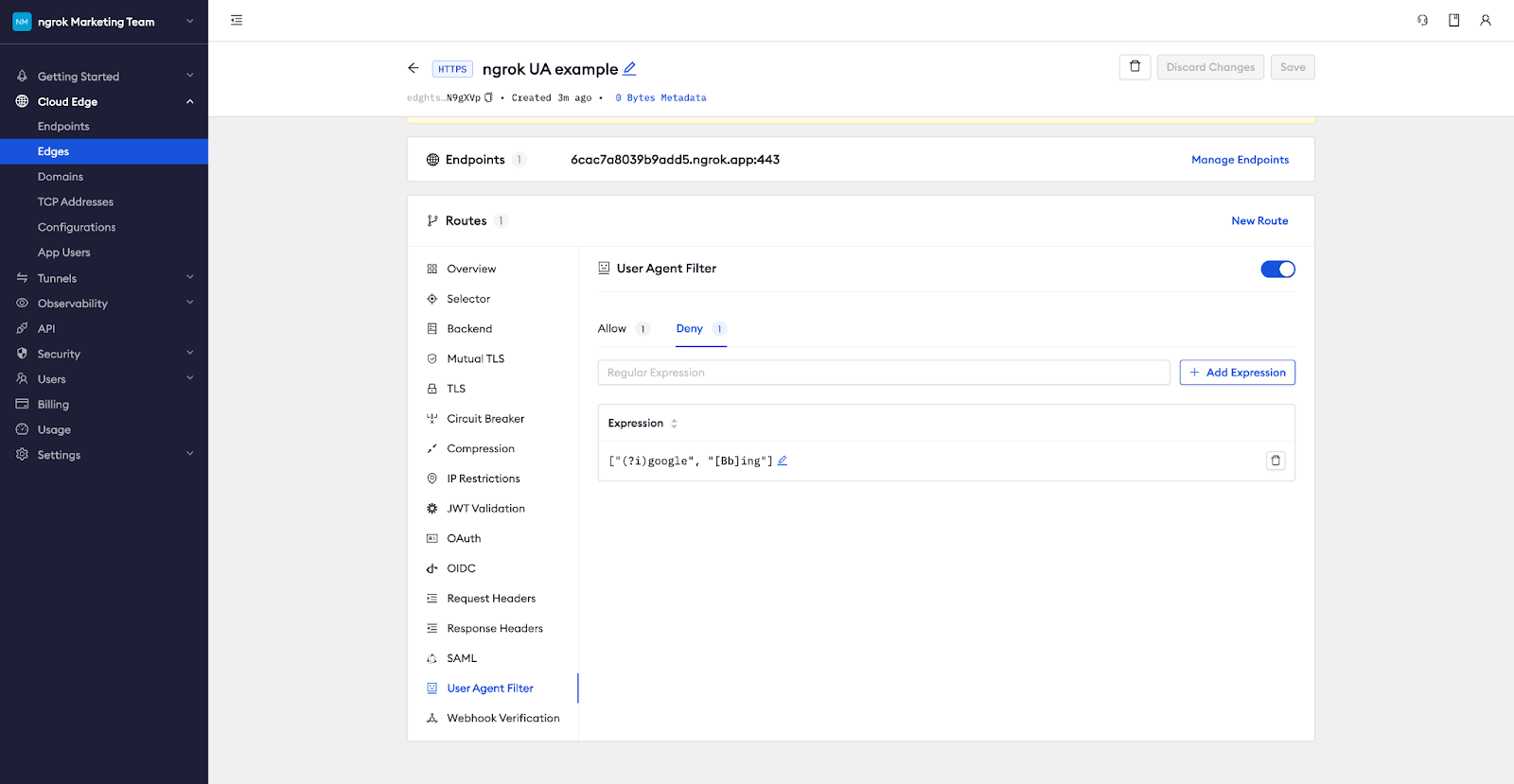Edit the deny expression with pencil icon

coord(783,461)
